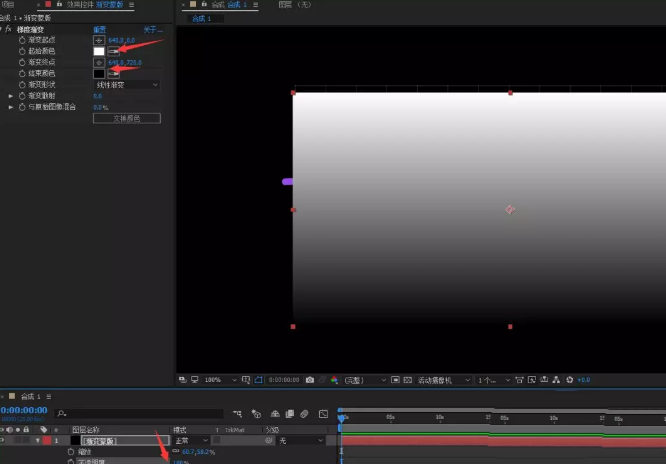Toggle region of interest icon in viewer

(395, 380)
